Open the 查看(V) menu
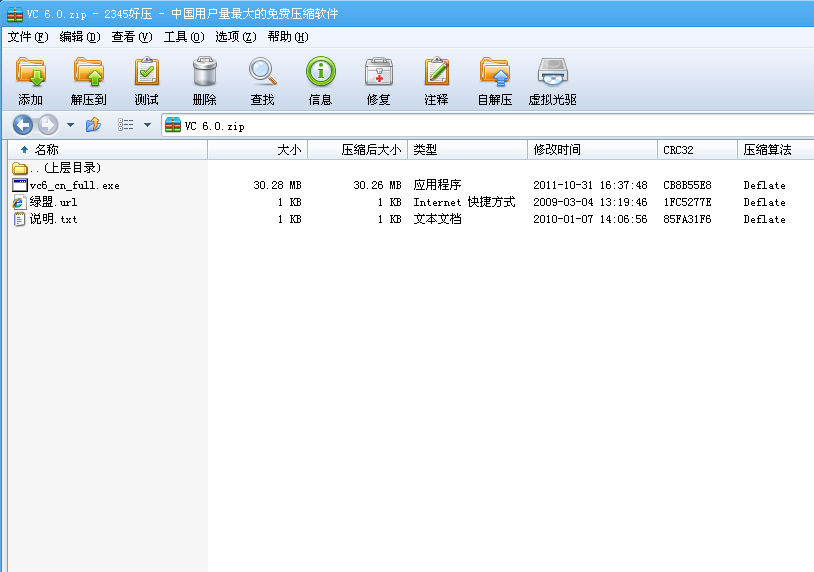 pyautogui.click(x=131, y=37)
